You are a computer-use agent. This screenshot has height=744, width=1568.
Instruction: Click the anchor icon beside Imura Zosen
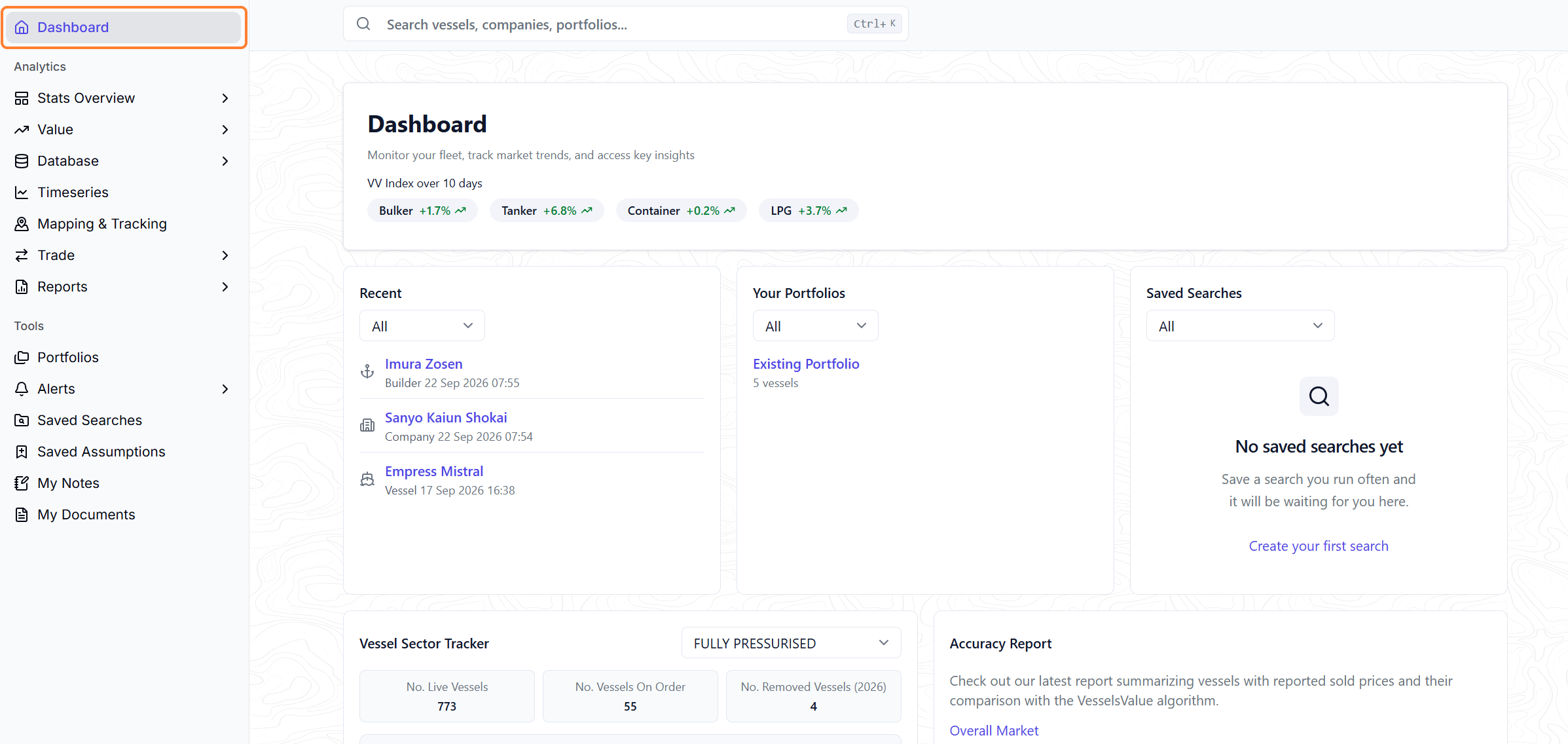[367, 371]
